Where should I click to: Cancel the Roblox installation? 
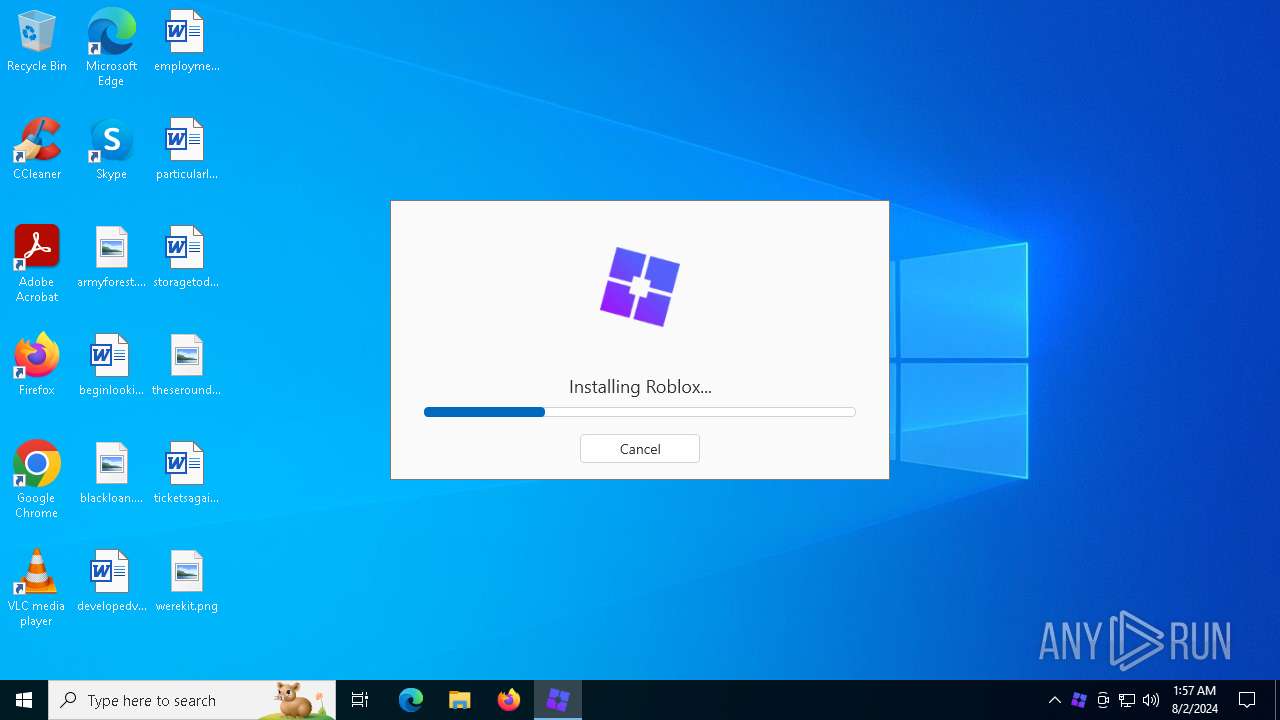click(640, 449)
